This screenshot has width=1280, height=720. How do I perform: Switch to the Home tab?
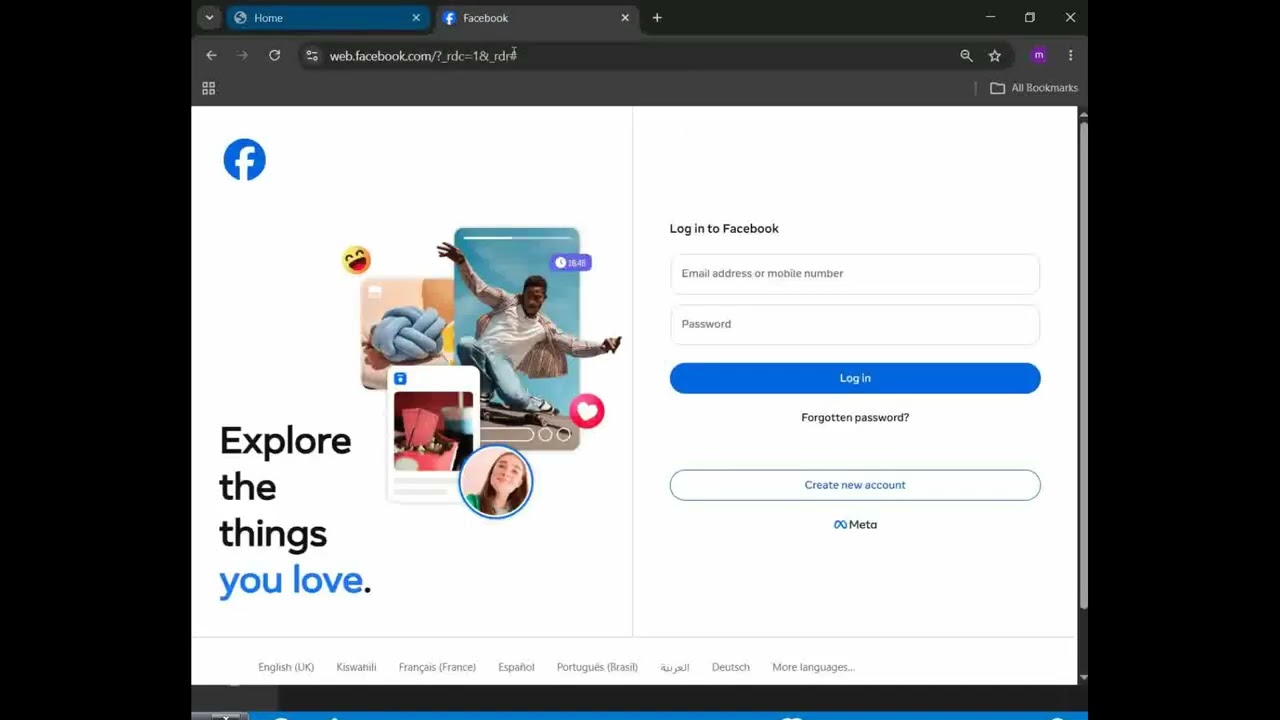pos(328,18)
